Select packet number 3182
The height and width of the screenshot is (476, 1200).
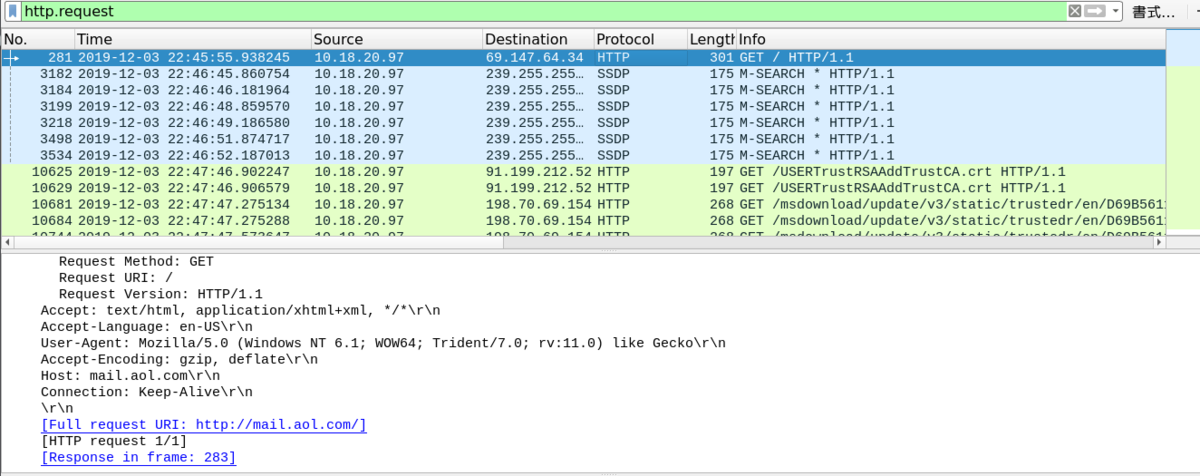coord(583,74)
